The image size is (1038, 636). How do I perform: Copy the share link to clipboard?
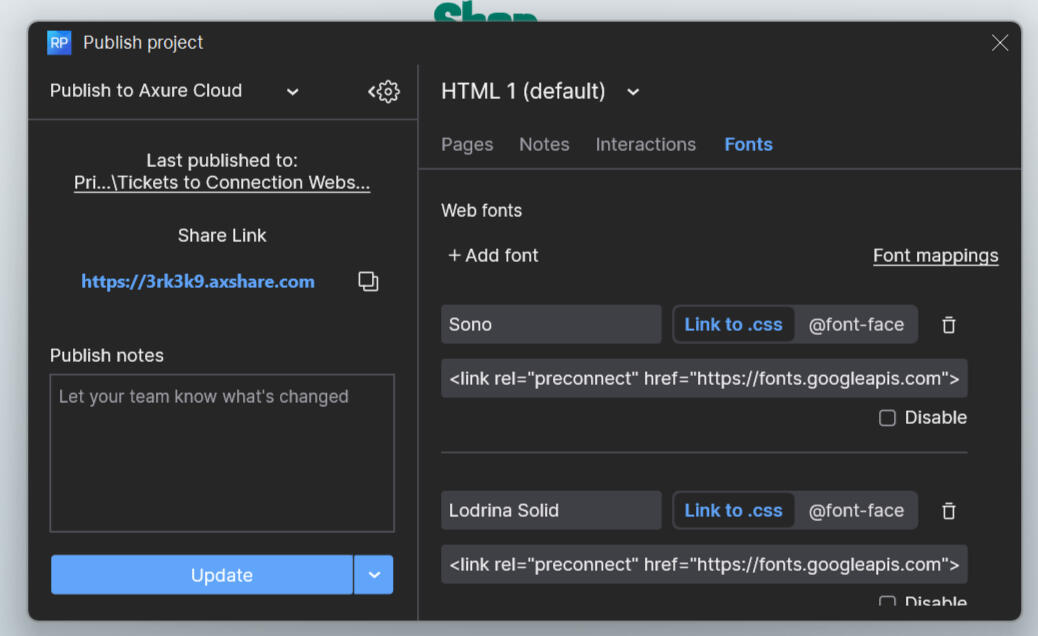click(368, 282)
